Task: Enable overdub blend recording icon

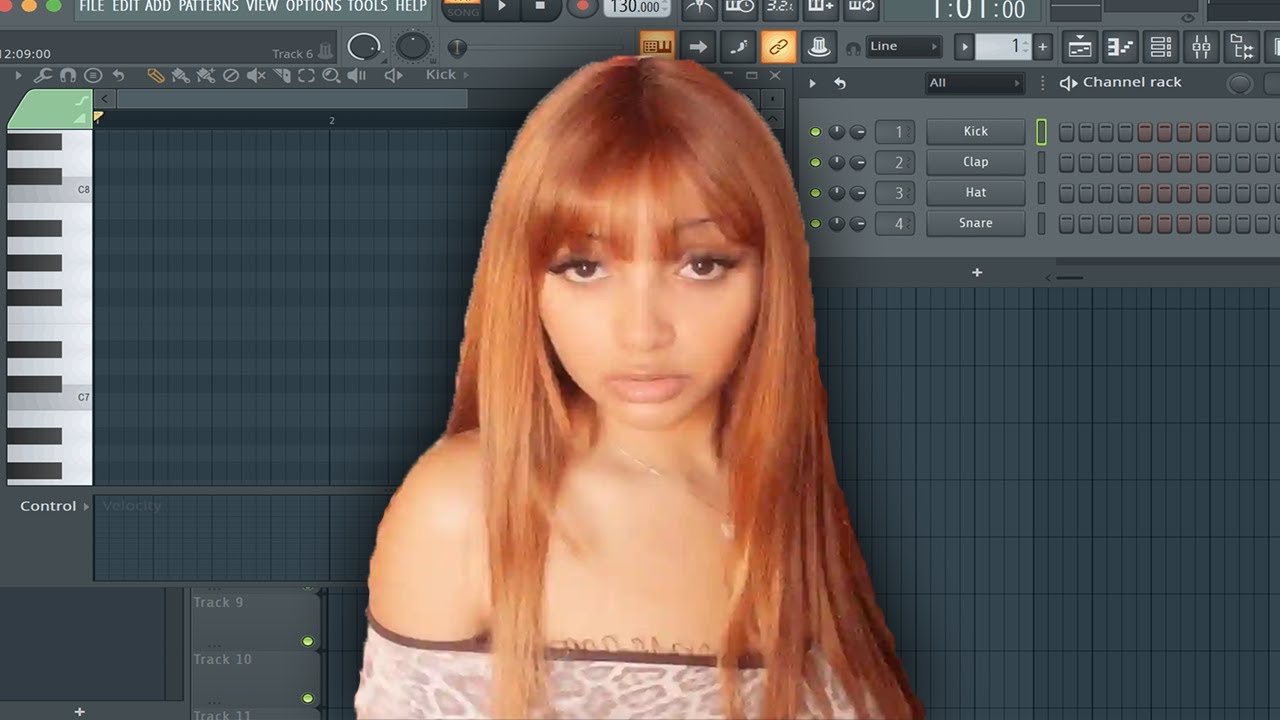Action: [x=820, y=7]
